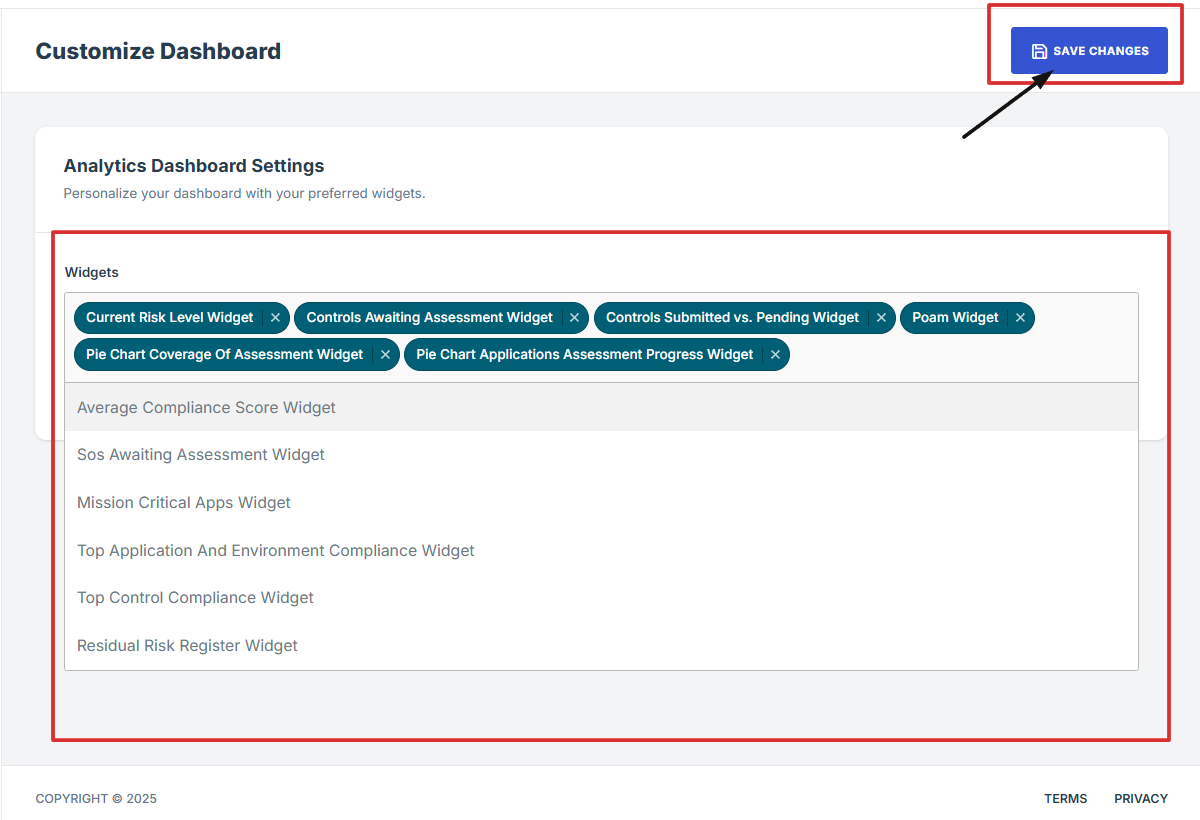Remove Controls Awaiting Assessment Widget tag
Image resolution: width=1200 pixels, height=820 pixels.
574,318
